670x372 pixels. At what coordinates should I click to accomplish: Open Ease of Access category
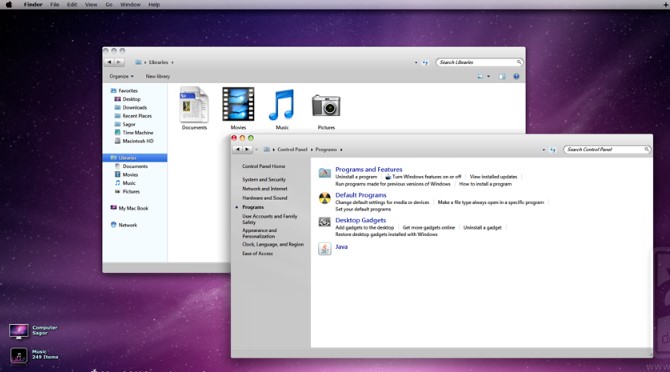[x=258, y=253]
